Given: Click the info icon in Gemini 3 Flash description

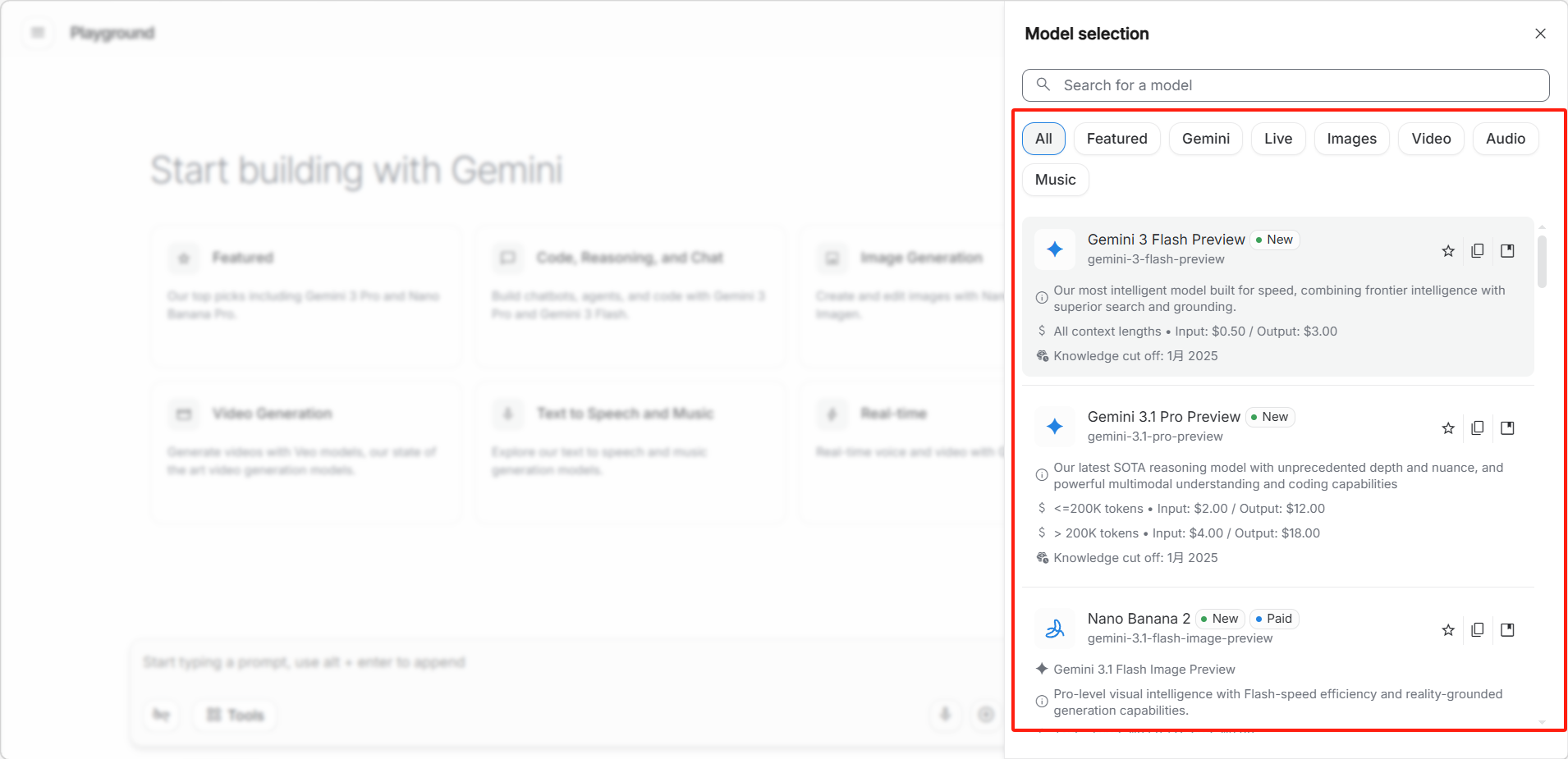Looking at the screenshot, I should point(1042,298).
